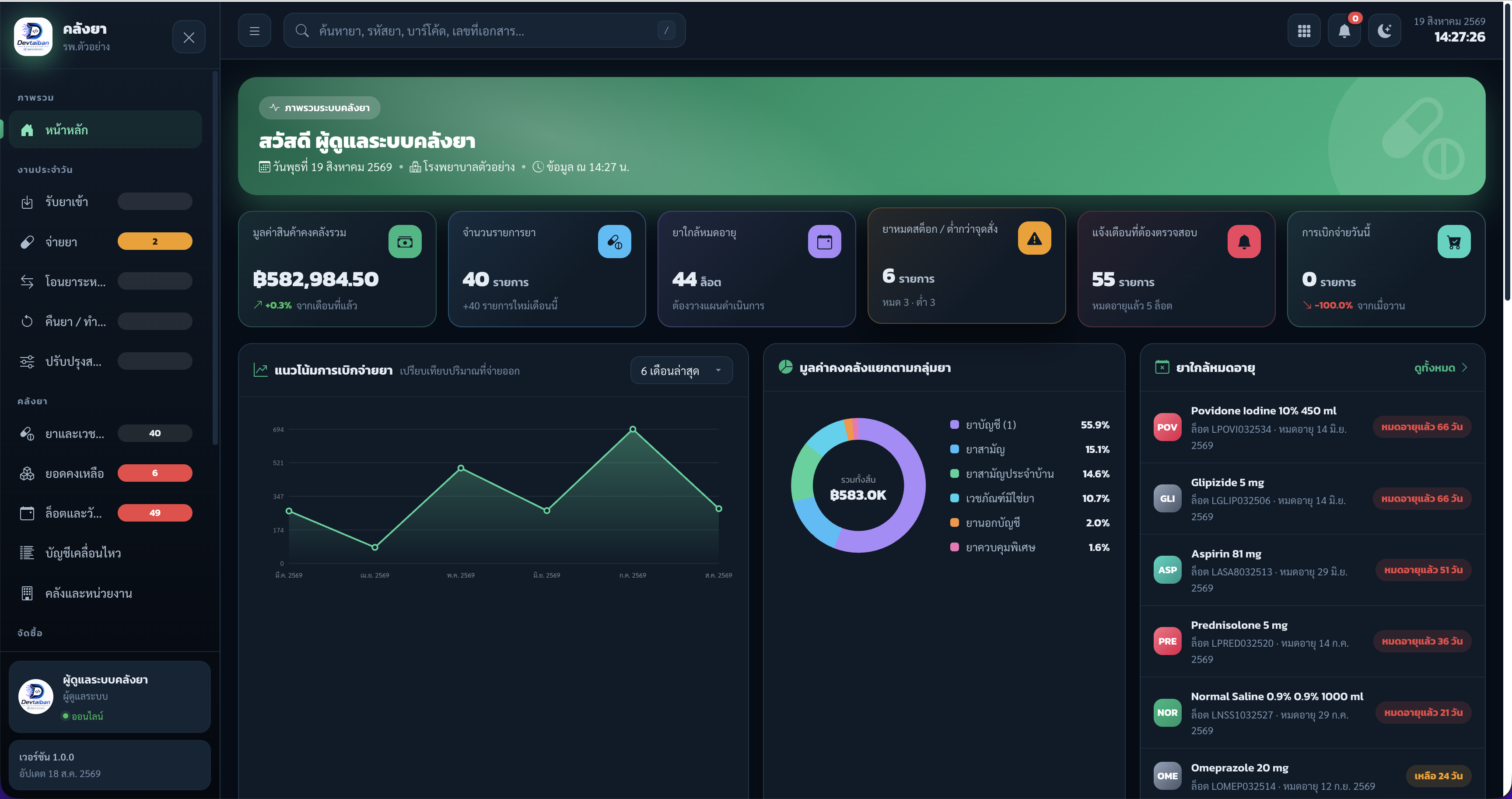Toggle dark mode moon icon

pyautogui.click(x=1384, y=31)
